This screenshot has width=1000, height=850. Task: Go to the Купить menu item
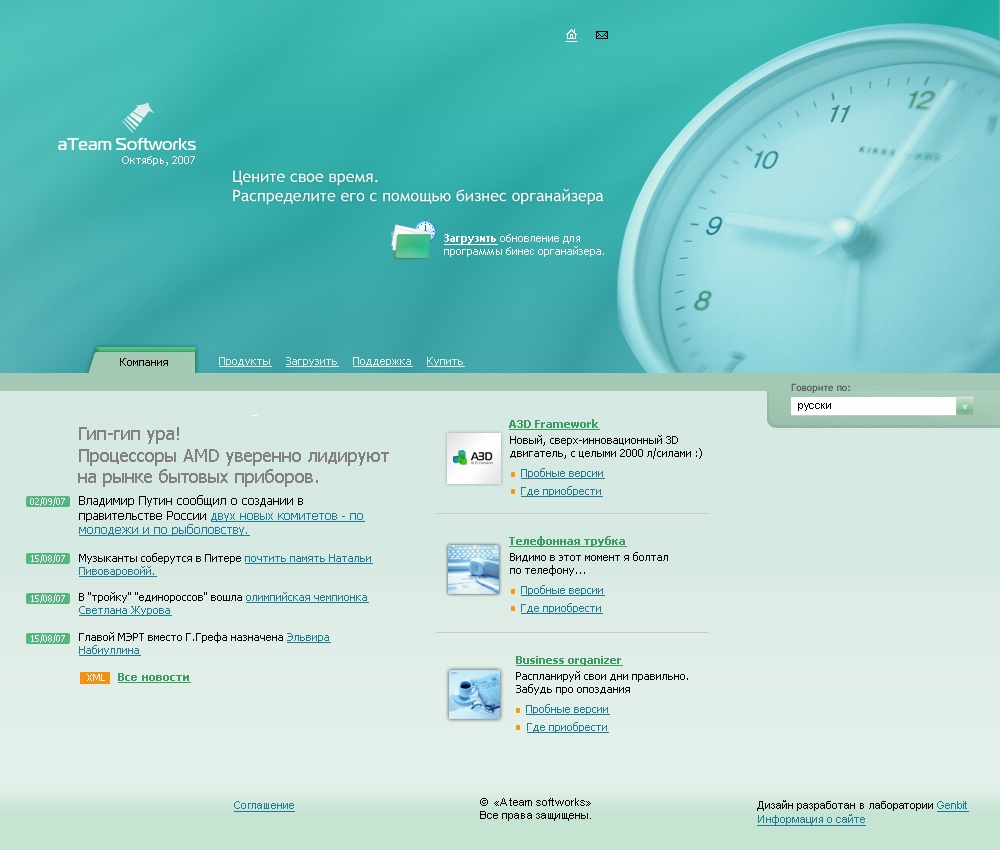445,362
